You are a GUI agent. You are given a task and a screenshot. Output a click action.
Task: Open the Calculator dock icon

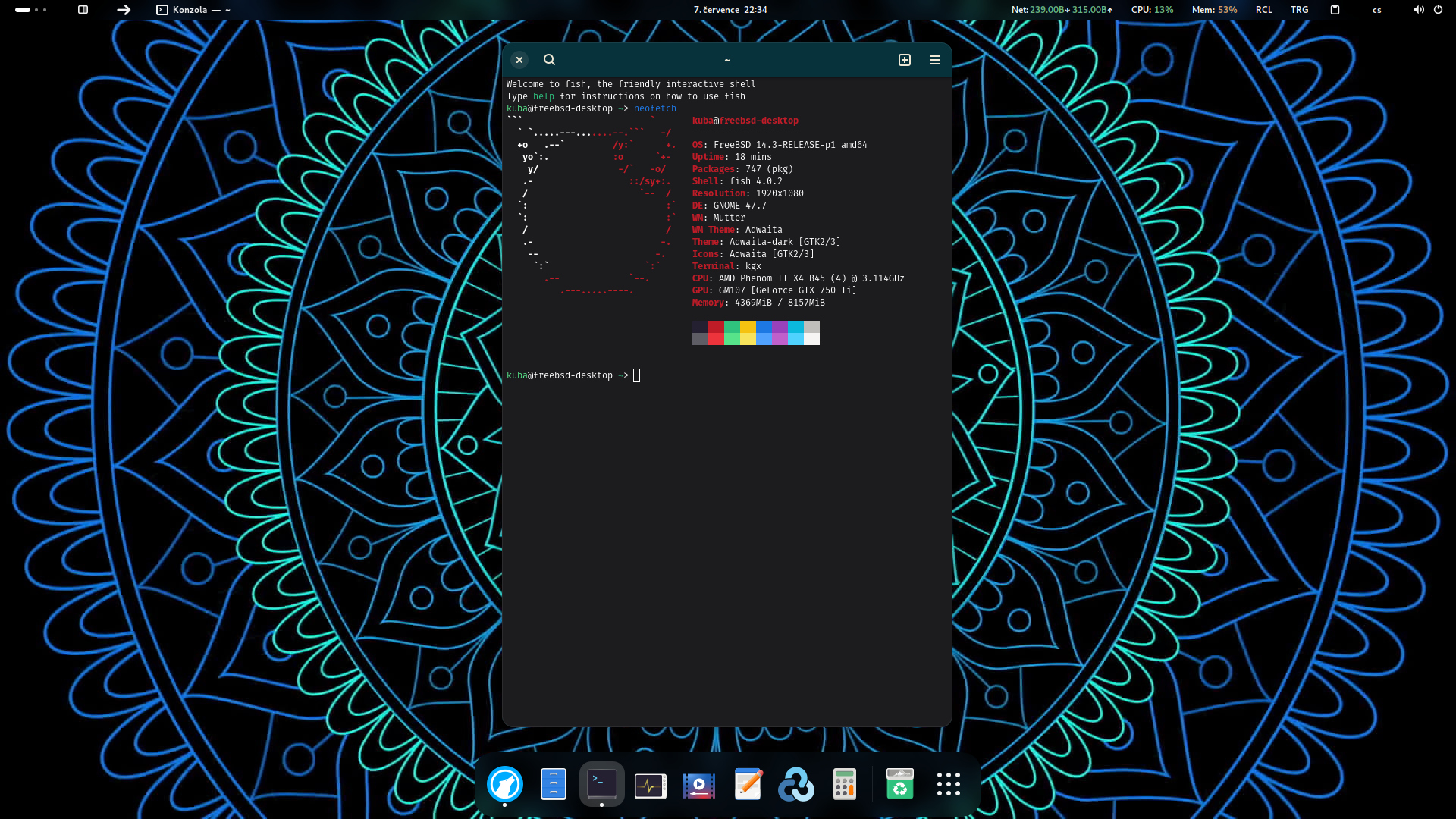point(845,784)
